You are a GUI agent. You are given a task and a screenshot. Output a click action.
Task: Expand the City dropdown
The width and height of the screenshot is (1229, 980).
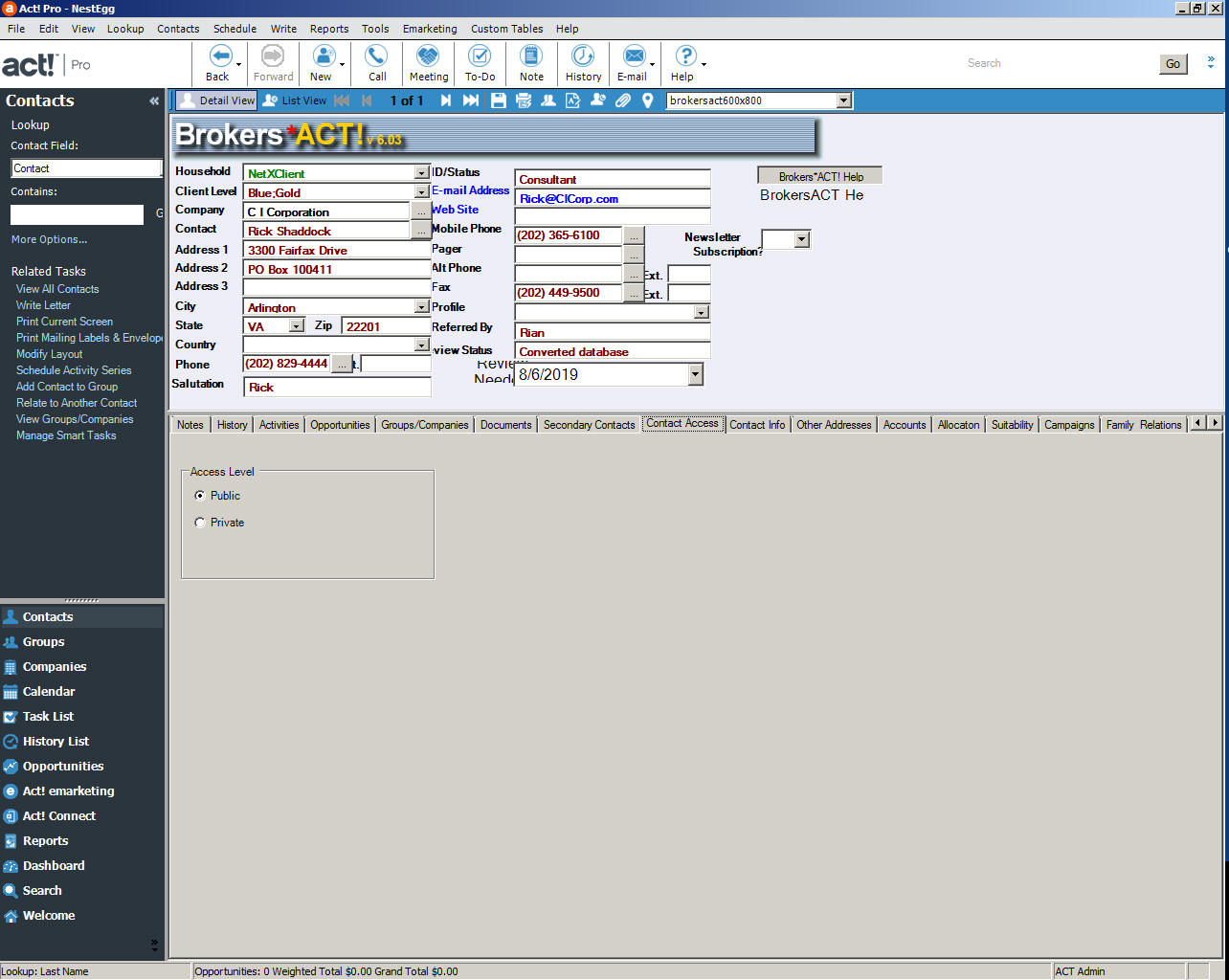(x=422, y=307)
